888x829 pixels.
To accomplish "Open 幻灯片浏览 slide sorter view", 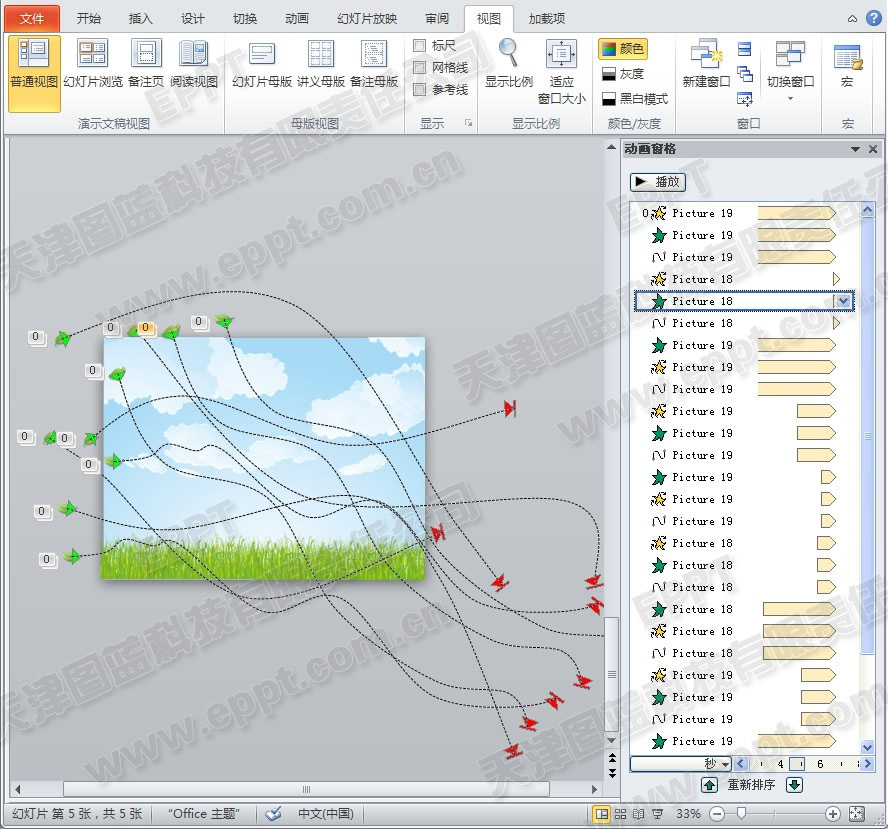I will click(x=93, y=63).
